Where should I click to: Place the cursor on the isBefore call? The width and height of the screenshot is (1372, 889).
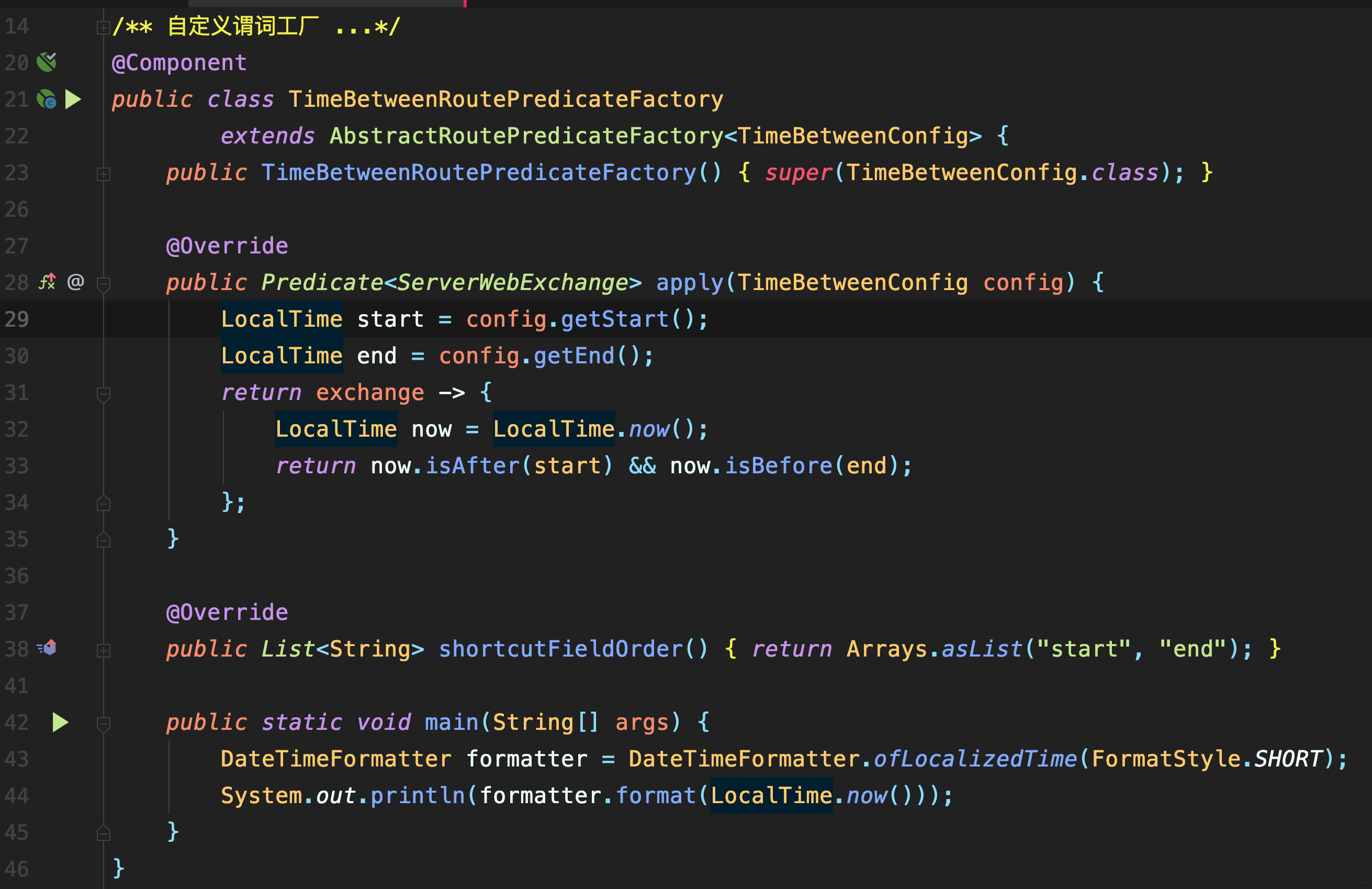(778, 465)
